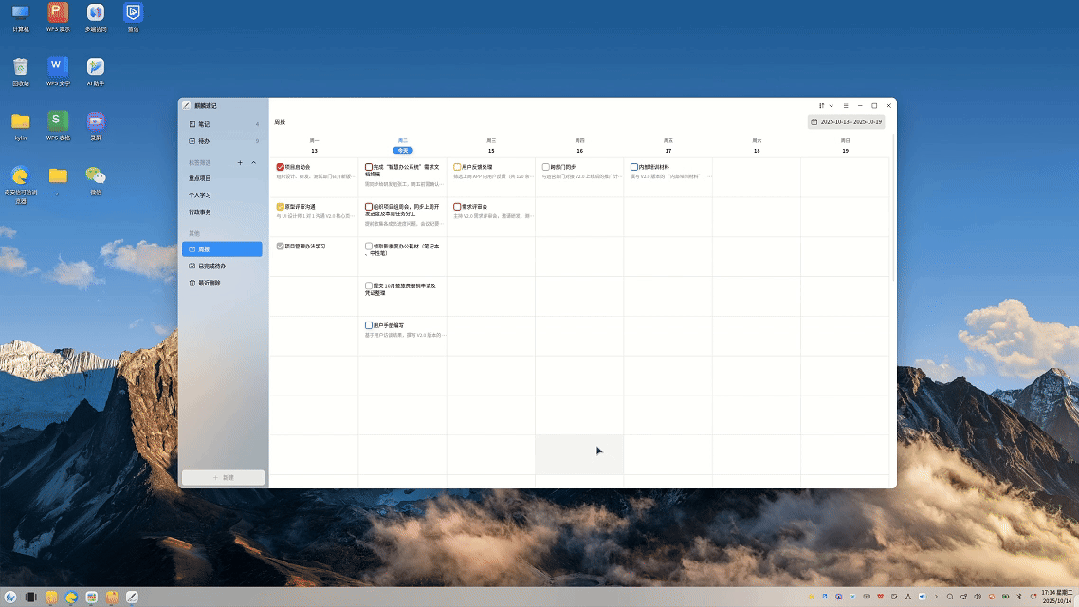Collapse the tag filter section chevron
Screen dimensions: 1079x607
pyautogui.click(x=254, y=162)
